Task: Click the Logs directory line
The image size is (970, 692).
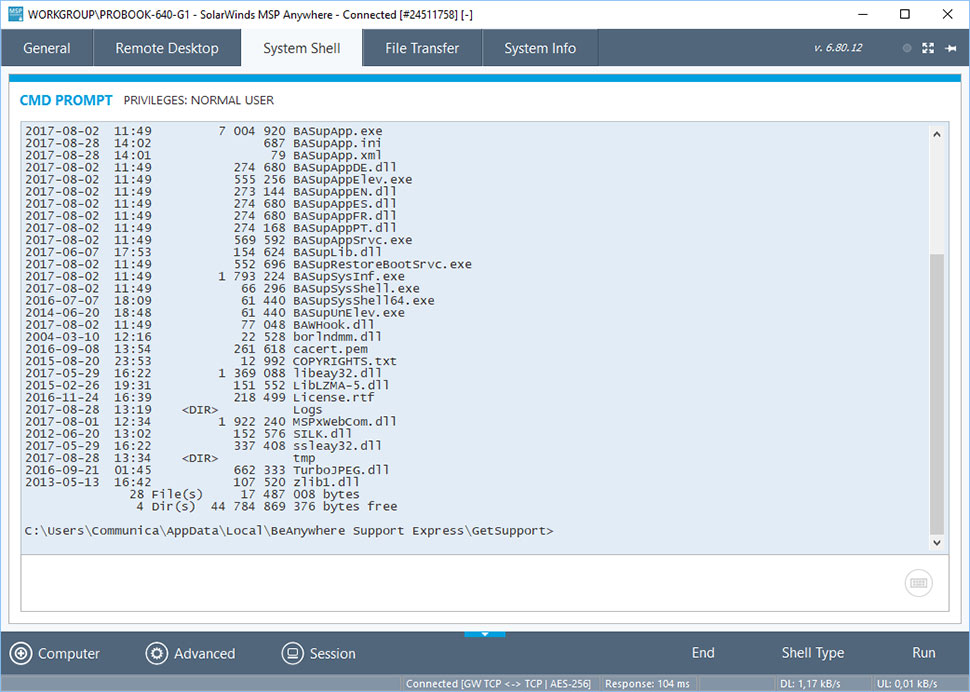Action: point(174,409)
